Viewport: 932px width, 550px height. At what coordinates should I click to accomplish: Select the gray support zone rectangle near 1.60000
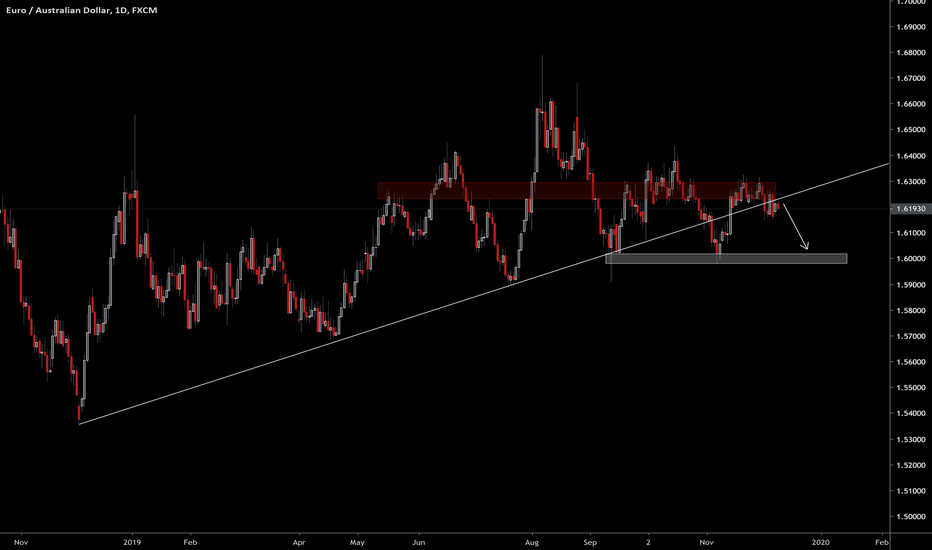(726, 258)
